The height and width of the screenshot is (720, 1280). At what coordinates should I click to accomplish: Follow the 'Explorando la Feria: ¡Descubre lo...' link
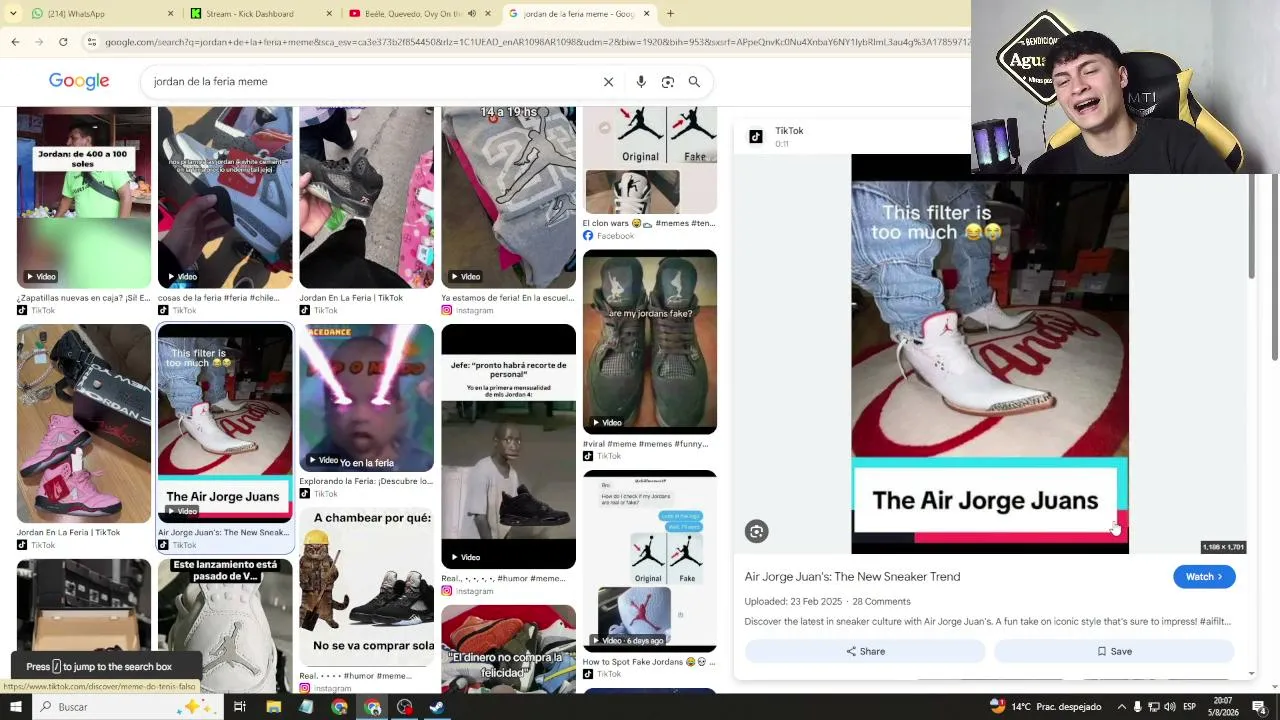[366, 481]
